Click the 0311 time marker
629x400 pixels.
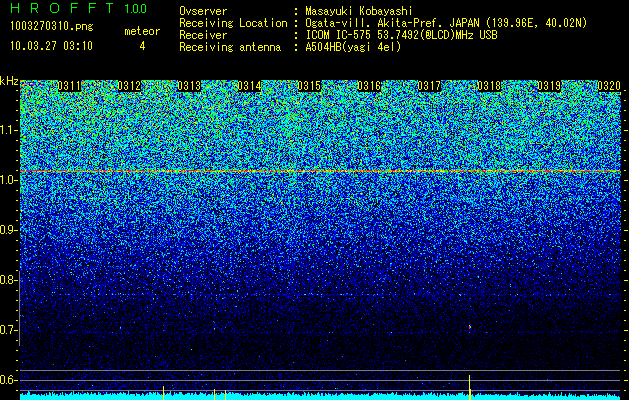tap(69, 86)
